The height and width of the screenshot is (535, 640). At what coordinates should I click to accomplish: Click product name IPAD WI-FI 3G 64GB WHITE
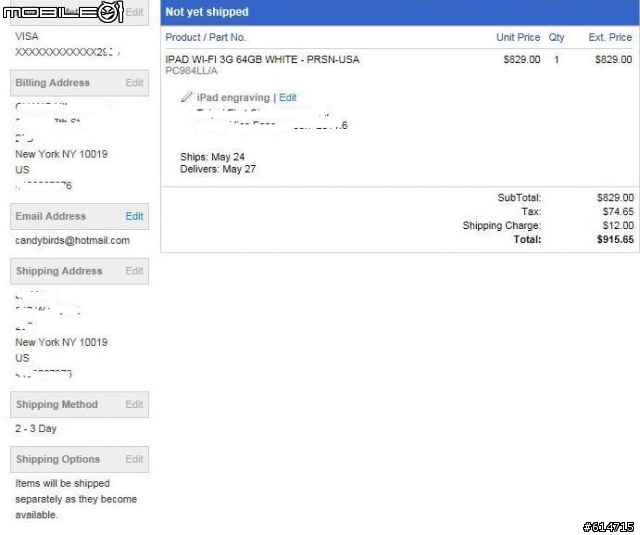[262, 60]
